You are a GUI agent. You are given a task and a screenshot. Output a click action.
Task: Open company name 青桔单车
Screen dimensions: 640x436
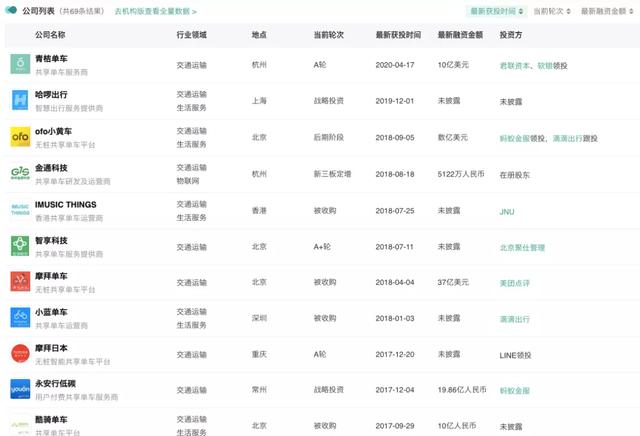[x=51, y=58]
